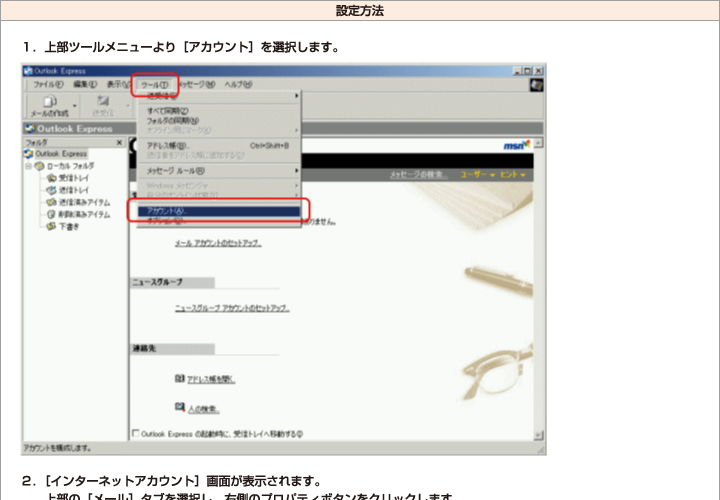Select the 削除済みアイテム folder

(84, 214)
